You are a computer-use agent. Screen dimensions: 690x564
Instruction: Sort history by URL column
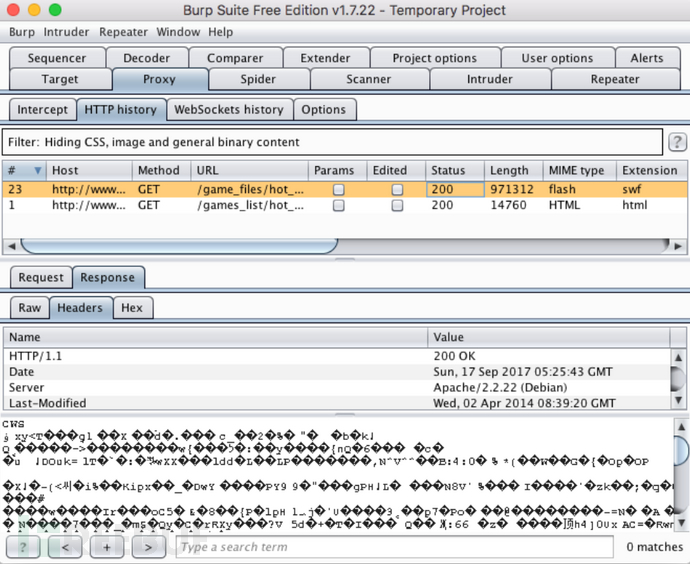tap(250, 170)
